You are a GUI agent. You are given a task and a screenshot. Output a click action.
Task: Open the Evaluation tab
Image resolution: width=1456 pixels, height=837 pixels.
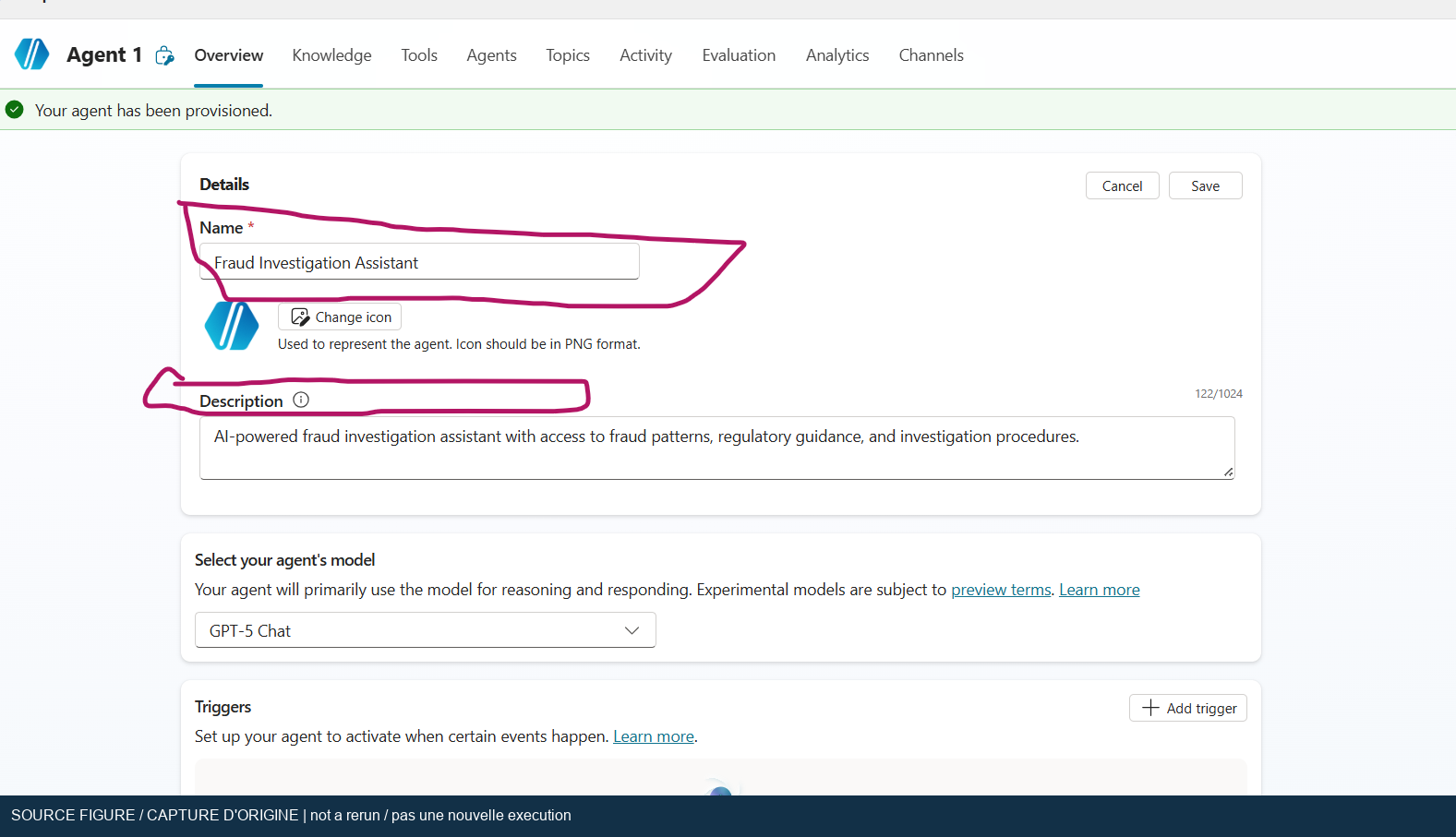click(x=739, y=55)
